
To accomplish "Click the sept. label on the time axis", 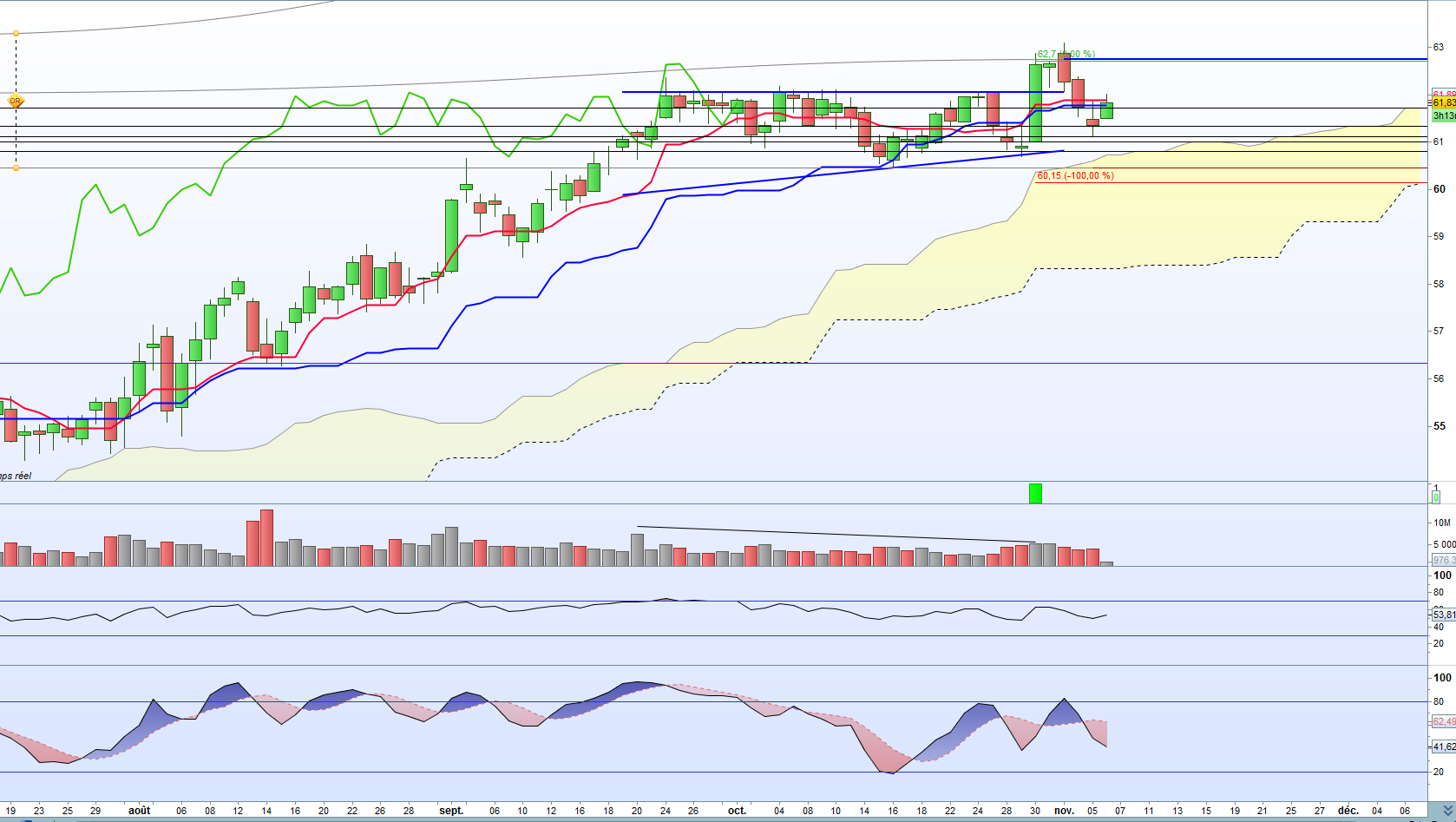I will click(x=451, y=811).
